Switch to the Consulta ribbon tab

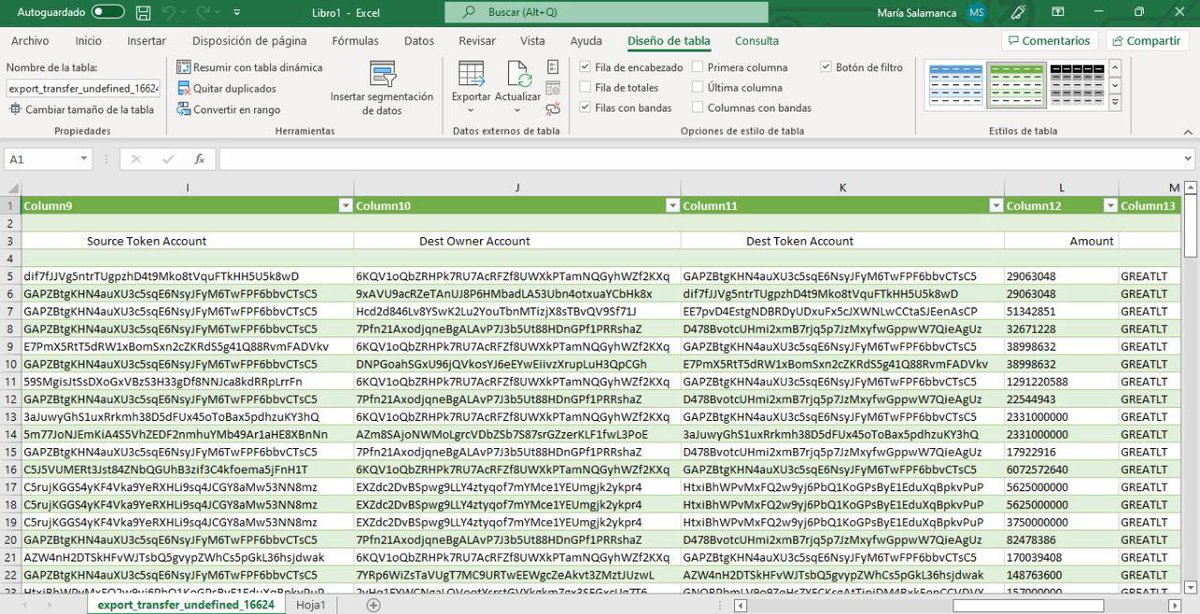tap(756, 41)
